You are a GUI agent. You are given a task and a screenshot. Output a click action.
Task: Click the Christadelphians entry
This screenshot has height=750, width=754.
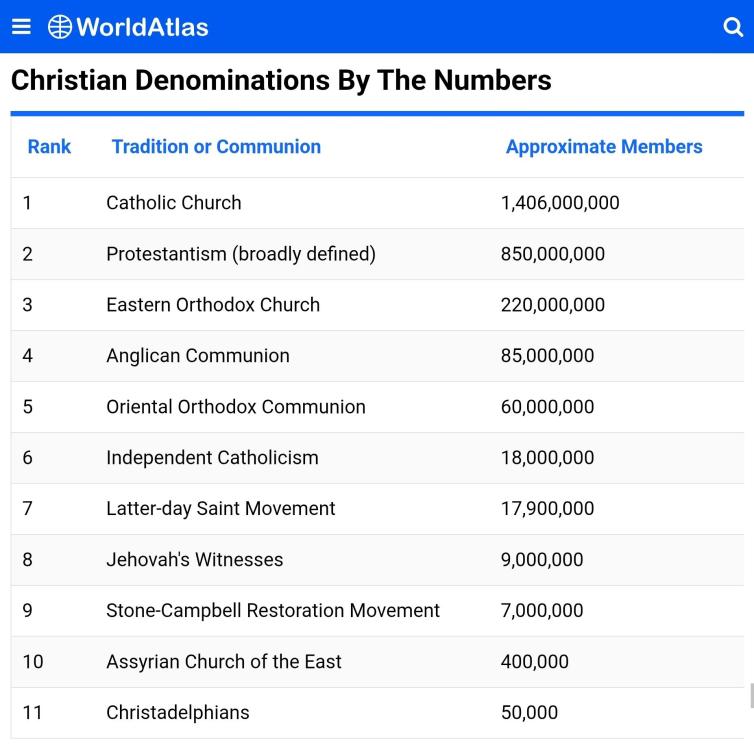(x=178, y=712)
